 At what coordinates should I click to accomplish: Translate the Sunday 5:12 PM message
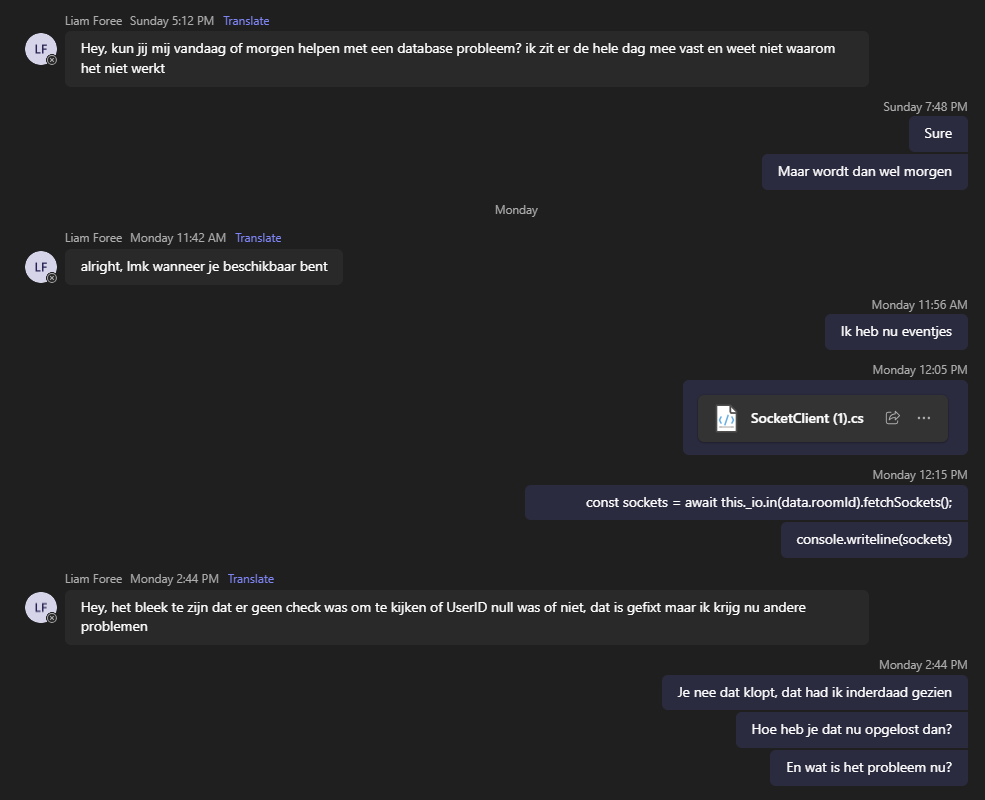point(246,21)
